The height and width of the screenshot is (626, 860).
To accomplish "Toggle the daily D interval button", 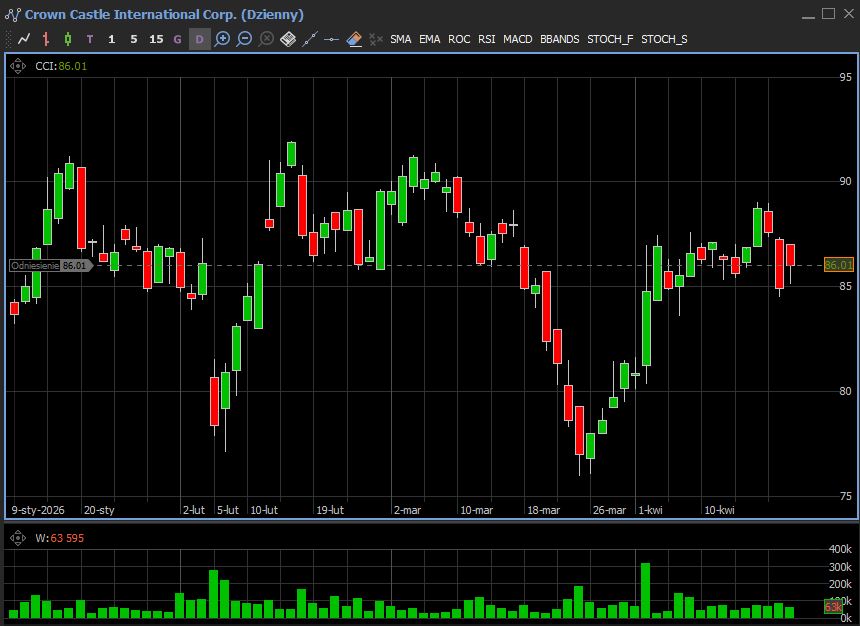I will click(199, 39).
